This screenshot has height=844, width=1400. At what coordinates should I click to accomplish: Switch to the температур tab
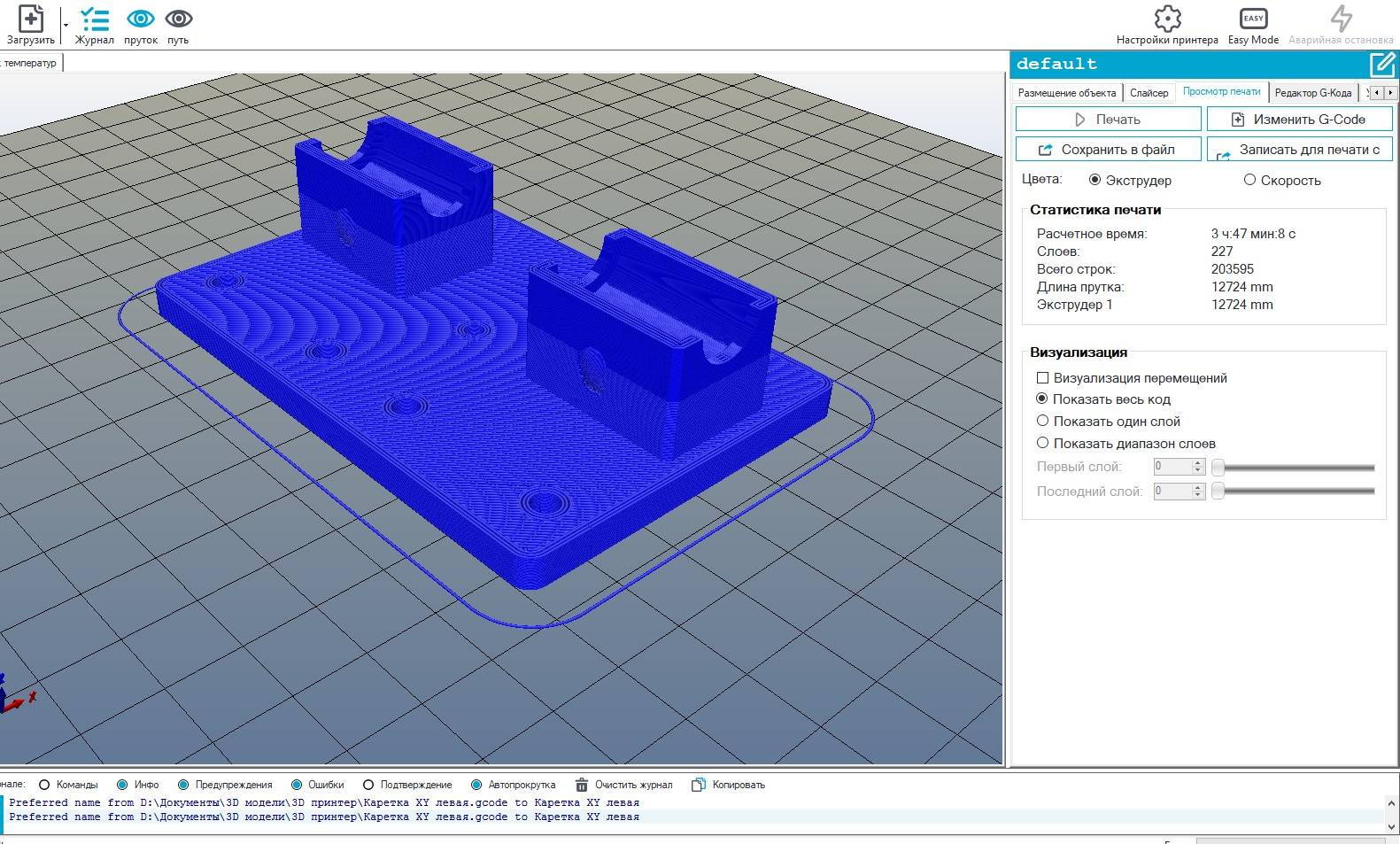[30, 63]
